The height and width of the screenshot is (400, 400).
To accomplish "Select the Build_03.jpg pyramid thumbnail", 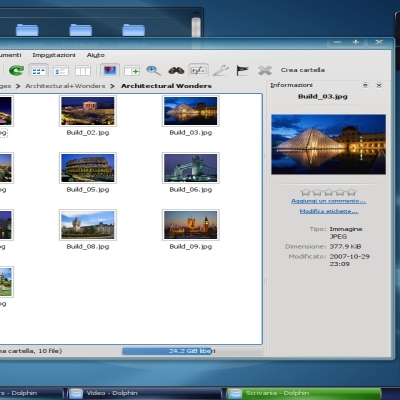I will 191,111.
